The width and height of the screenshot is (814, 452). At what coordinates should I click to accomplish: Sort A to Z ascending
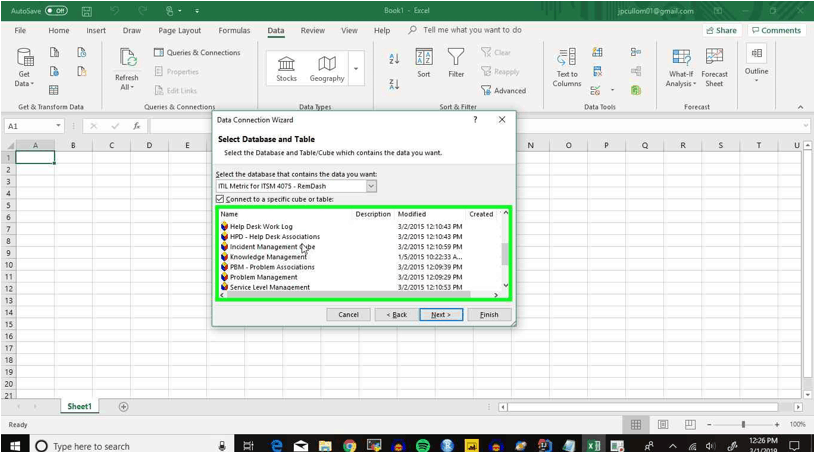[394, 59]
